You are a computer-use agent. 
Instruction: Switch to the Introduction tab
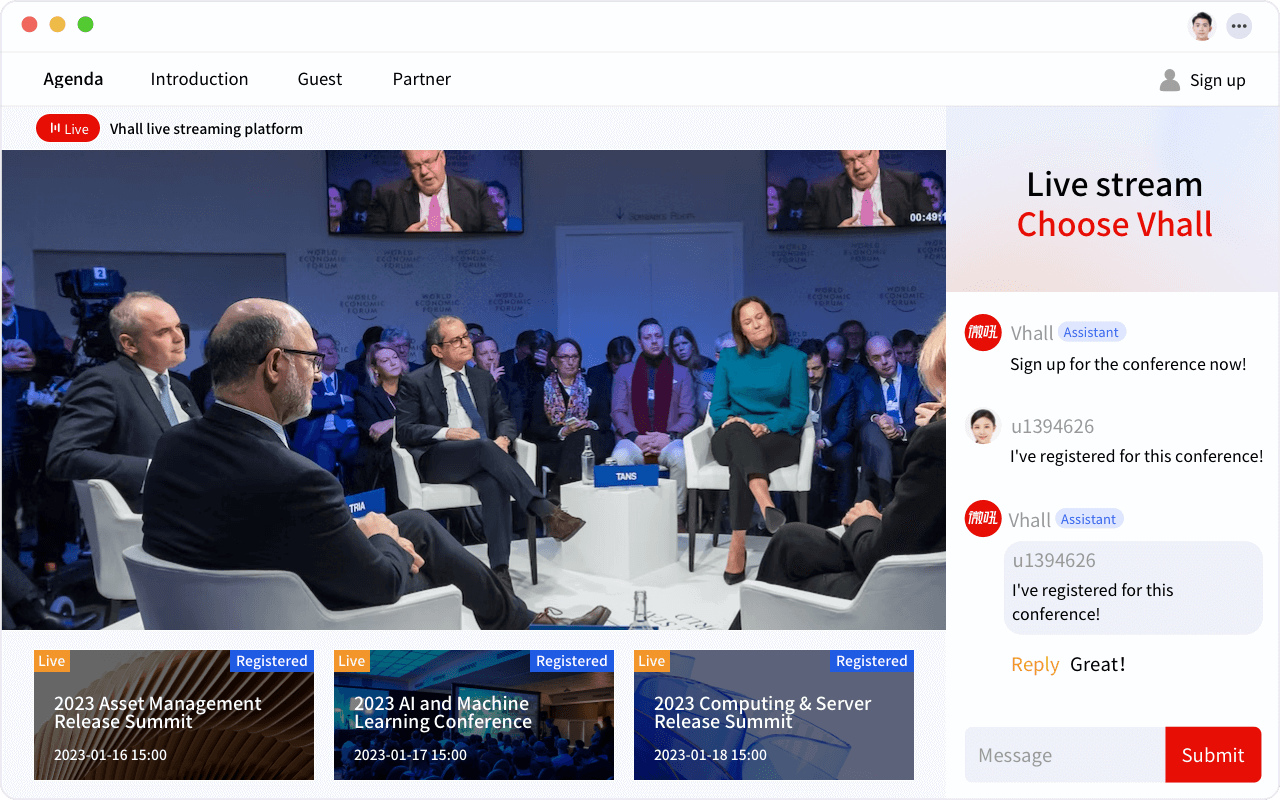click(199, 79)
